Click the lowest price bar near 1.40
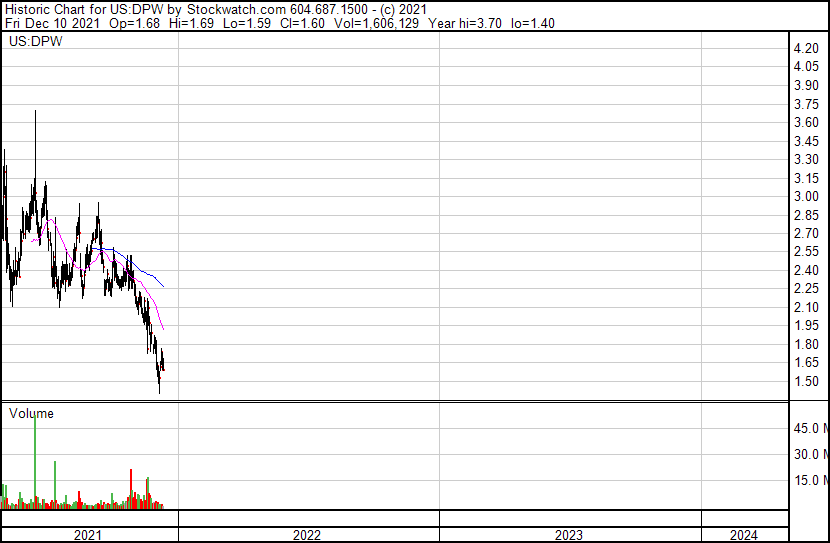830x543 pixels. click(159, 390)
